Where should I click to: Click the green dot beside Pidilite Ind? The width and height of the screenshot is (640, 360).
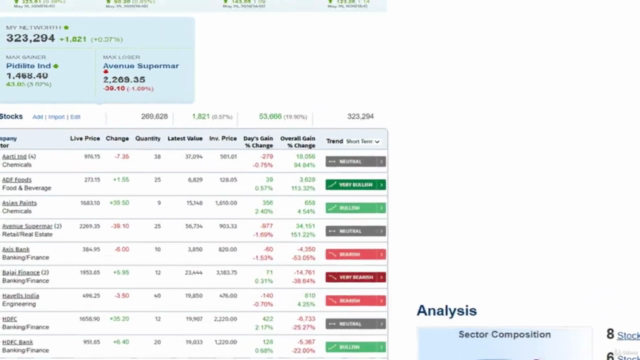tap(56, 66)
